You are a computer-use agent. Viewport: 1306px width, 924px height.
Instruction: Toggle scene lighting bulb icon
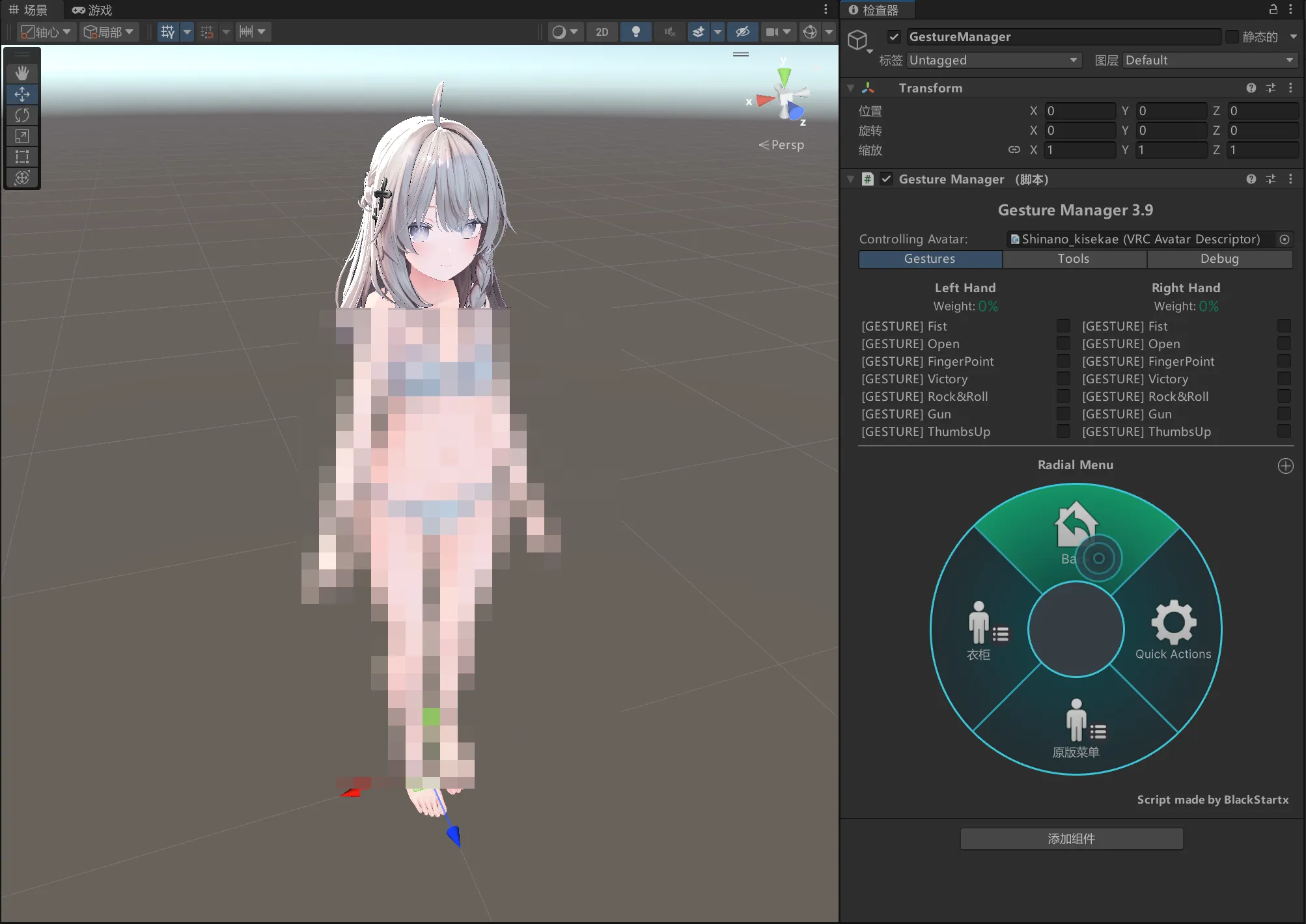click(636, 32)
